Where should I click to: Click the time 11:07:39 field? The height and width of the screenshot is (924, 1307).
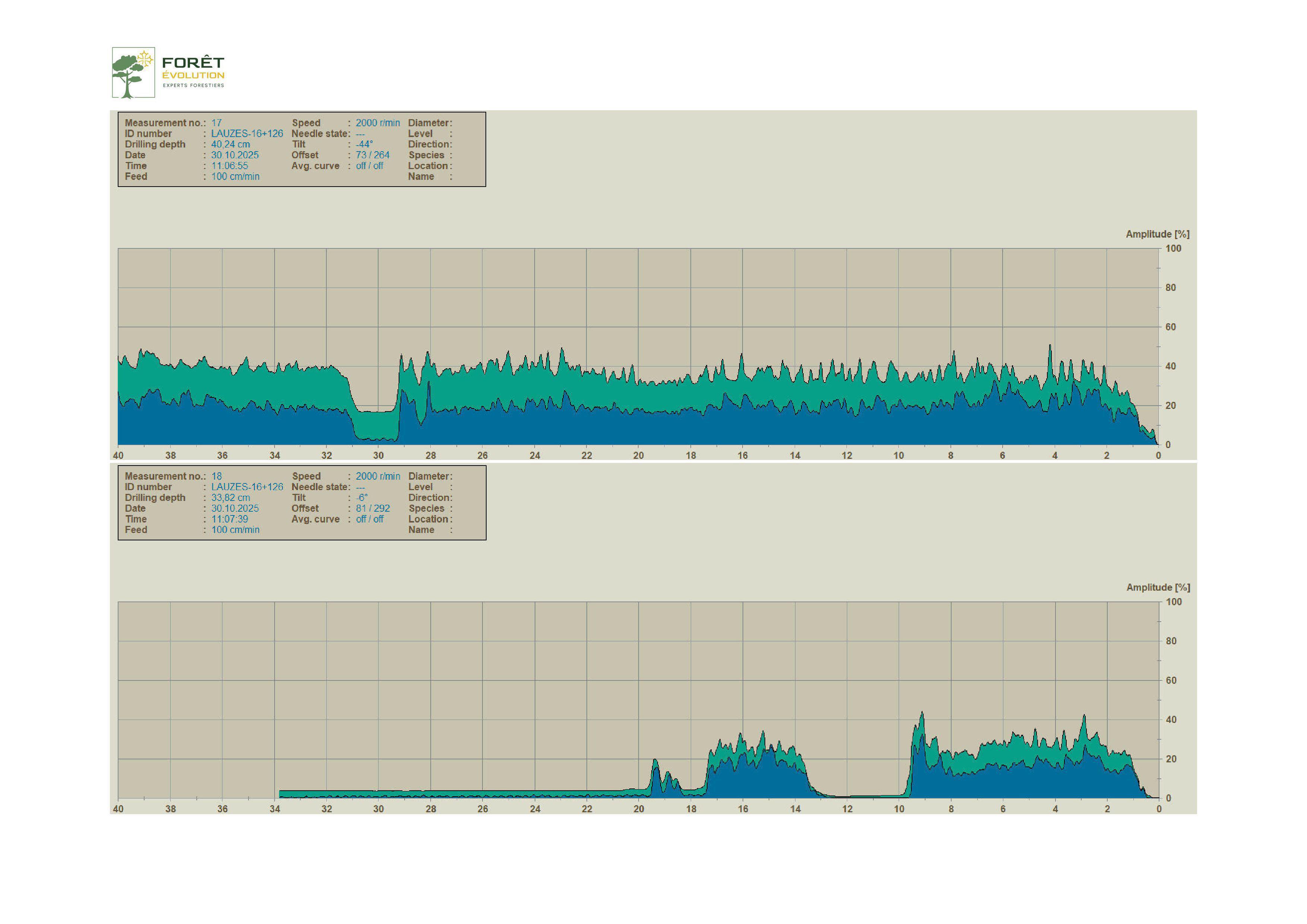click(230, 520)
